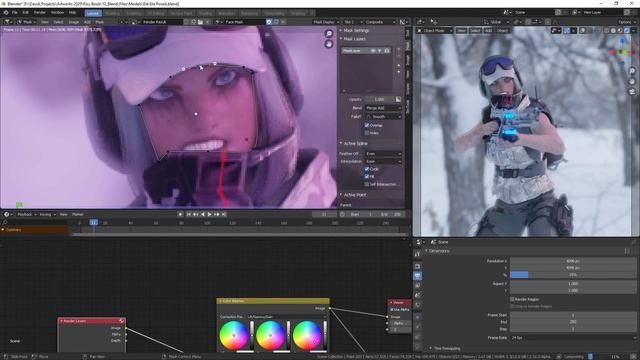
Task: Toggle MaskLayer lock icon
Action: (x=387, y=51)
